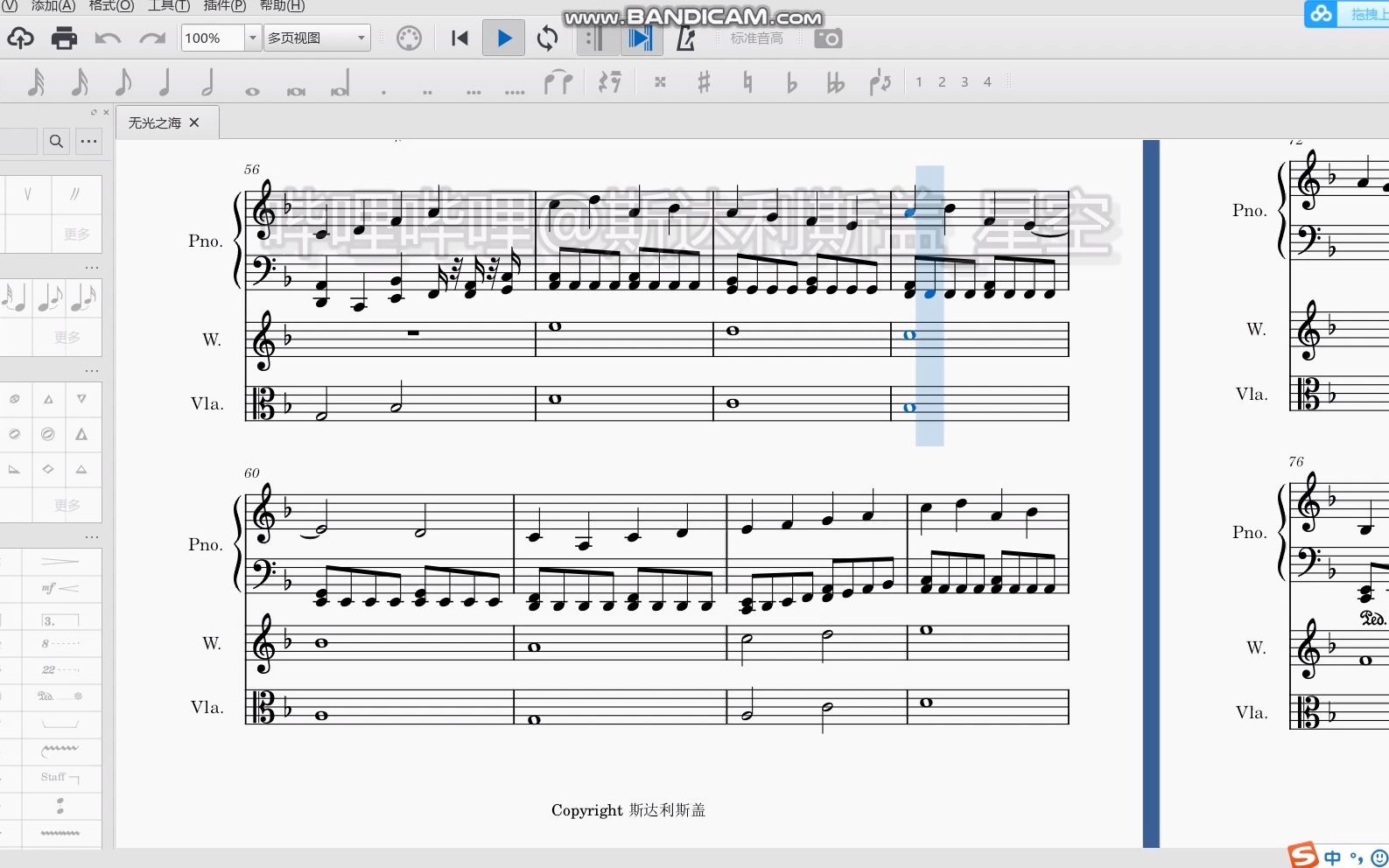Screen dimensions: 1389x868
Task: Open the 多页视图 view mode dropdown
Action: [317, 38]
